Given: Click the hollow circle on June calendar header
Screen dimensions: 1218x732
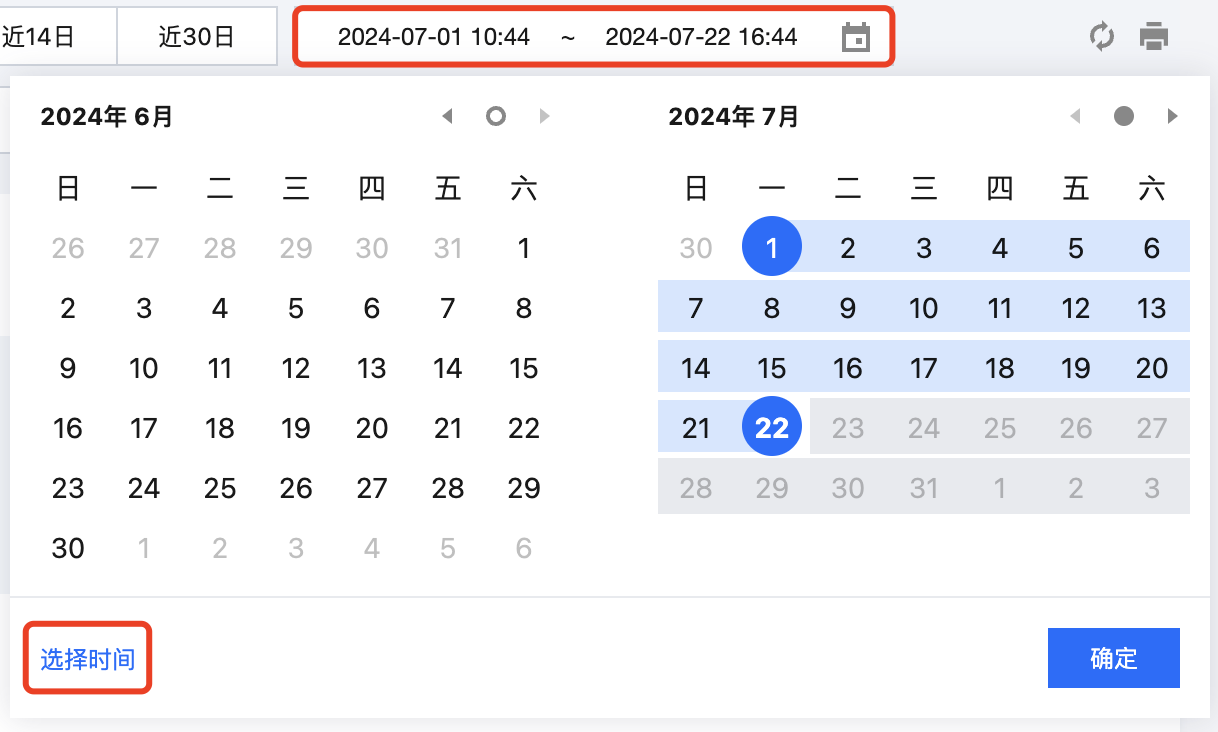Looking at the screenshot, I should point(495,117).
